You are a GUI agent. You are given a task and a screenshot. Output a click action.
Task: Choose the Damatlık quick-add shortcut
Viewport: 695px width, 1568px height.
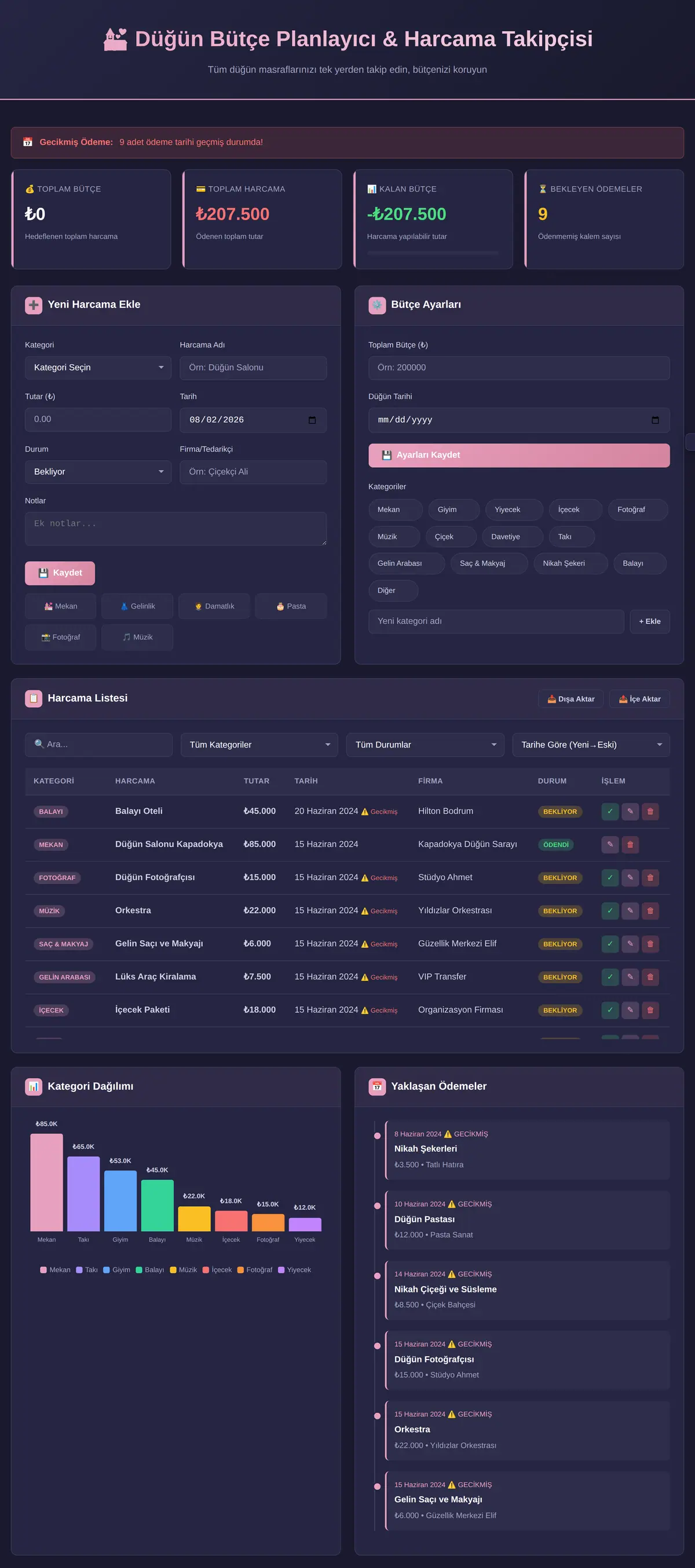tap(214, 606)
